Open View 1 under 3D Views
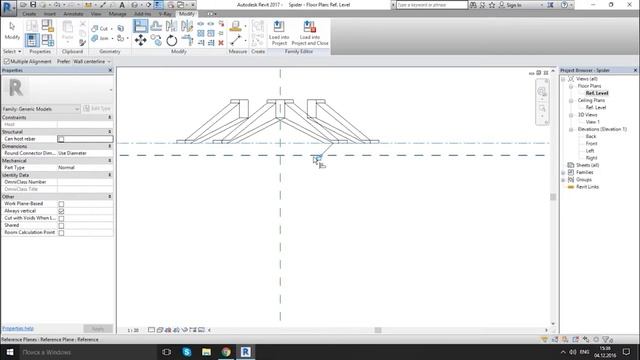 (x=593, y=122)
